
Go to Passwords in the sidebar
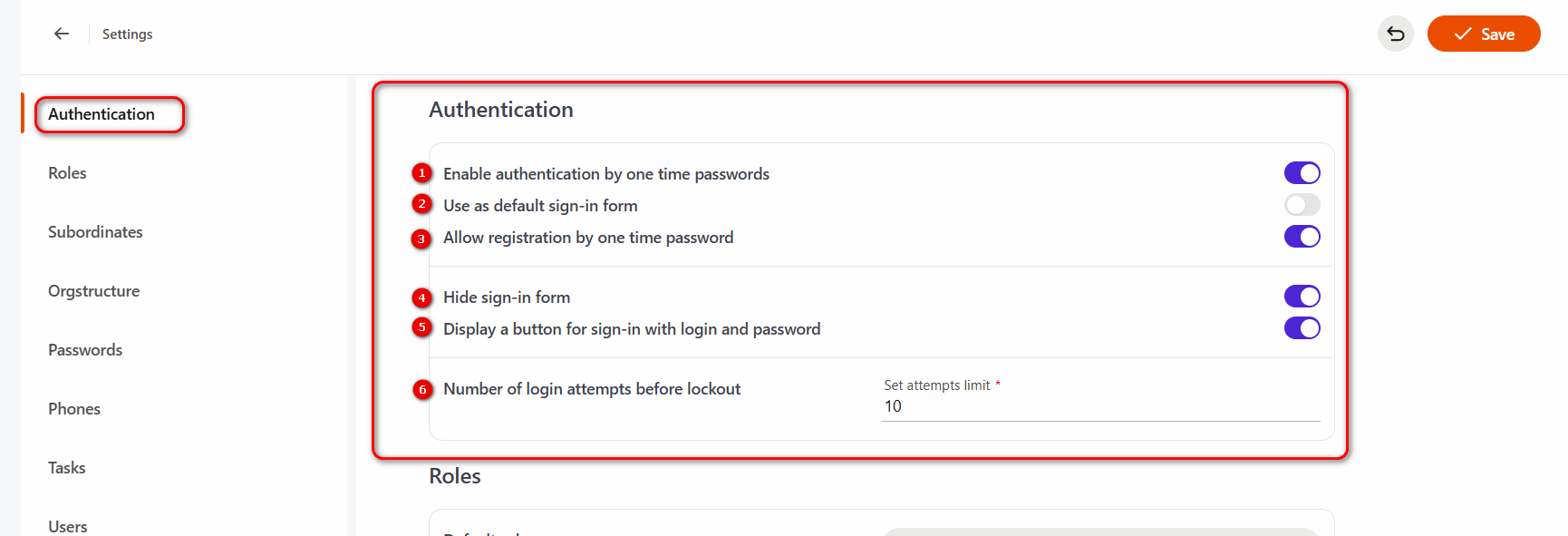coord(85,350)
